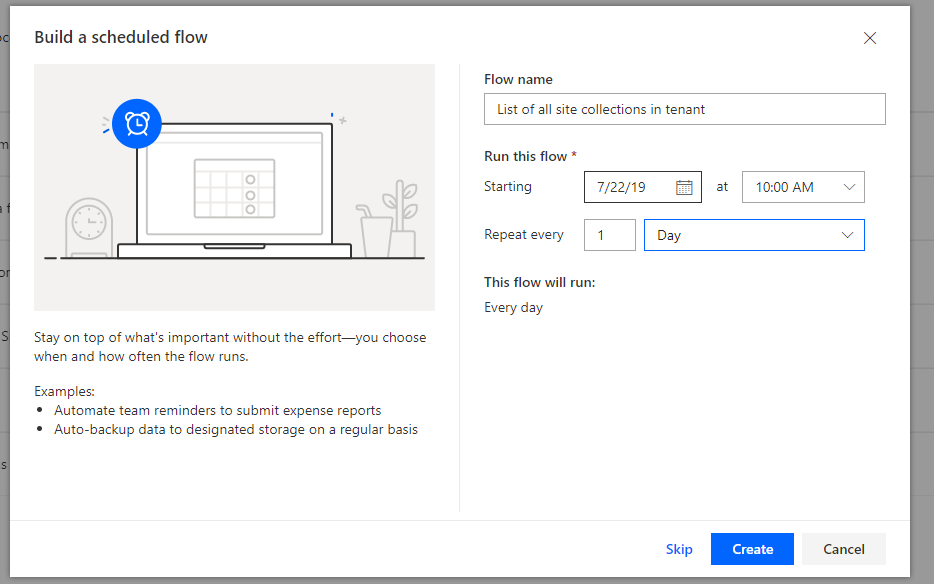The width and height of the screenshot is (934, 584).
Task: Click the Starting date 7/22/19 field
Action: pos(630,187)
